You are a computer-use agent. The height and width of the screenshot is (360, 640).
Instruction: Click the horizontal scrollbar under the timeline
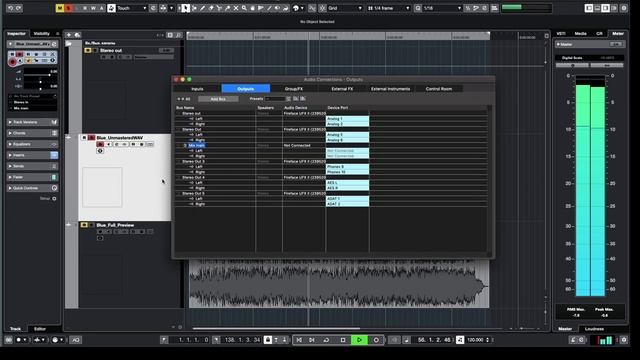tap(276, 328)
